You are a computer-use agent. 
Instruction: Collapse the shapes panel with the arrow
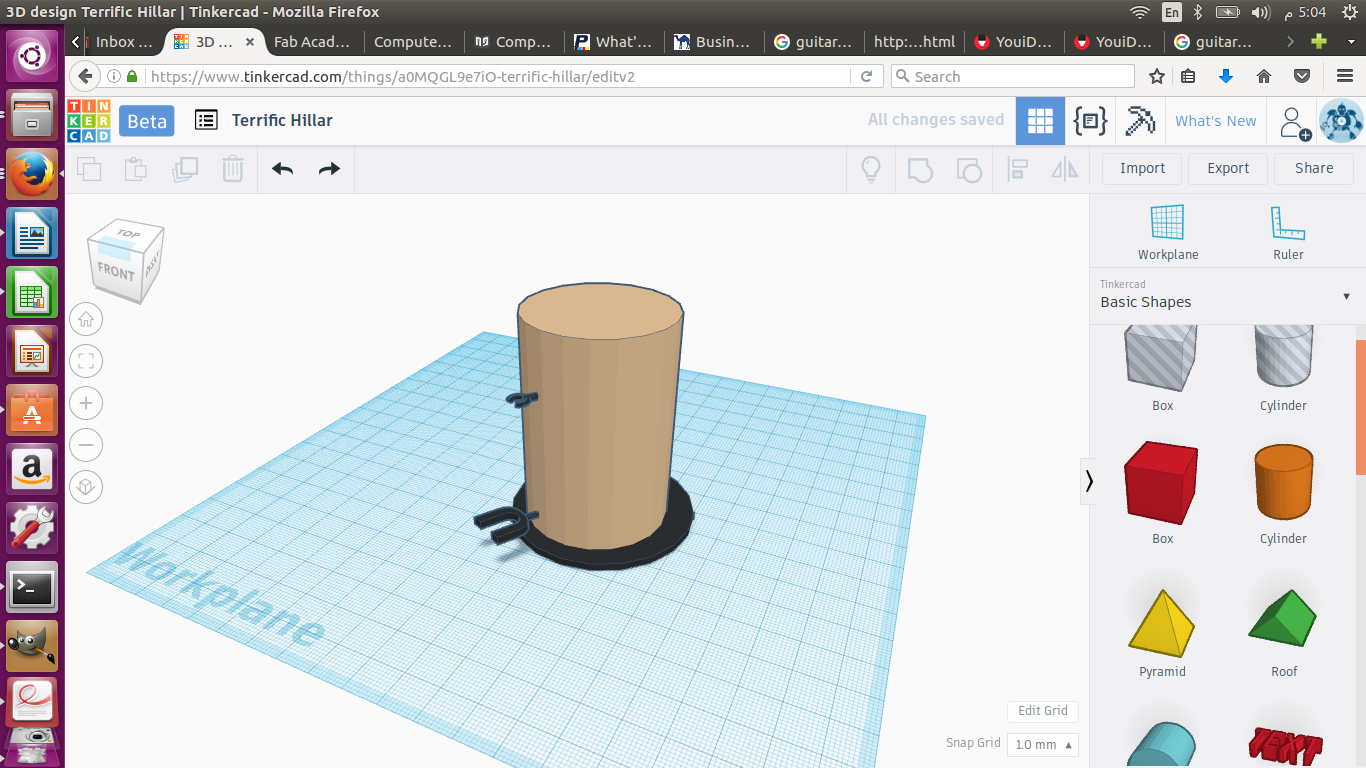(1089, 481)
